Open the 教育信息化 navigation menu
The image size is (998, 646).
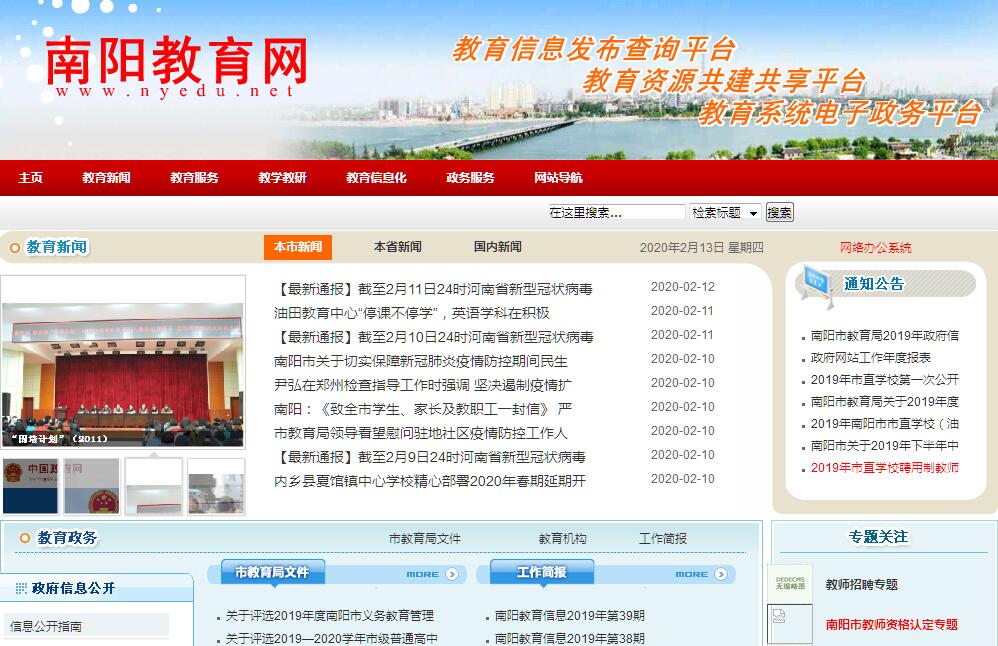click(x=376, y=178)
